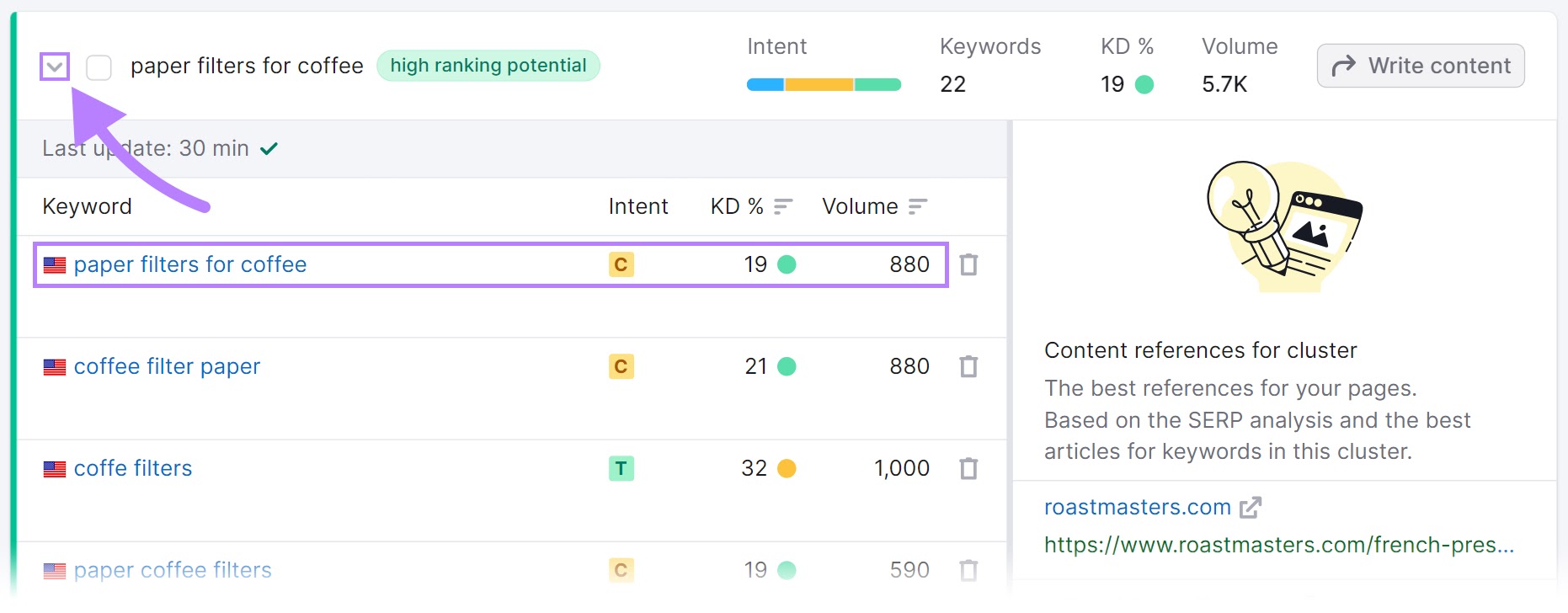The width and height of the screenshot is (1568, 613).
Task: Open the roastmasters french-pres URL
Action: click(x=1279, y=545)
